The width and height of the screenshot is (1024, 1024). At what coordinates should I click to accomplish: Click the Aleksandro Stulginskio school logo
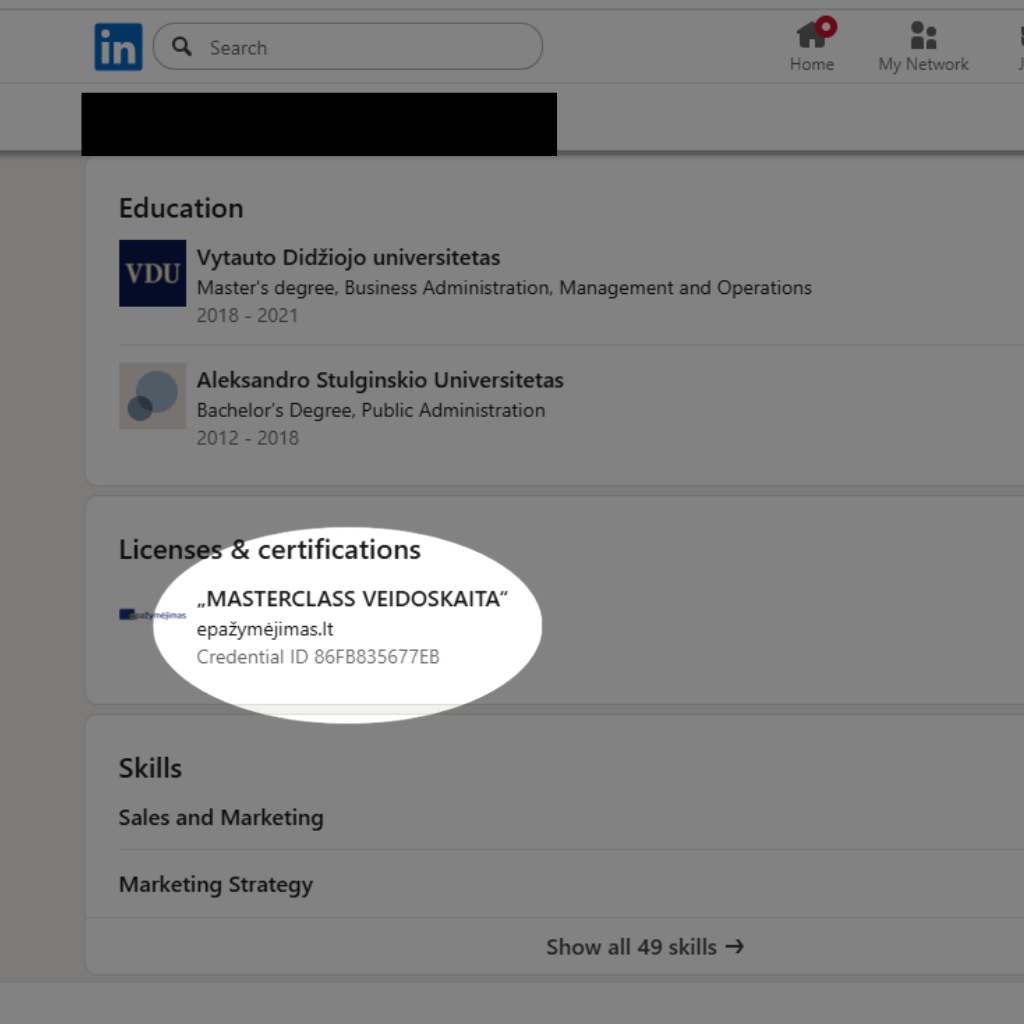click(x=152, y=396)
